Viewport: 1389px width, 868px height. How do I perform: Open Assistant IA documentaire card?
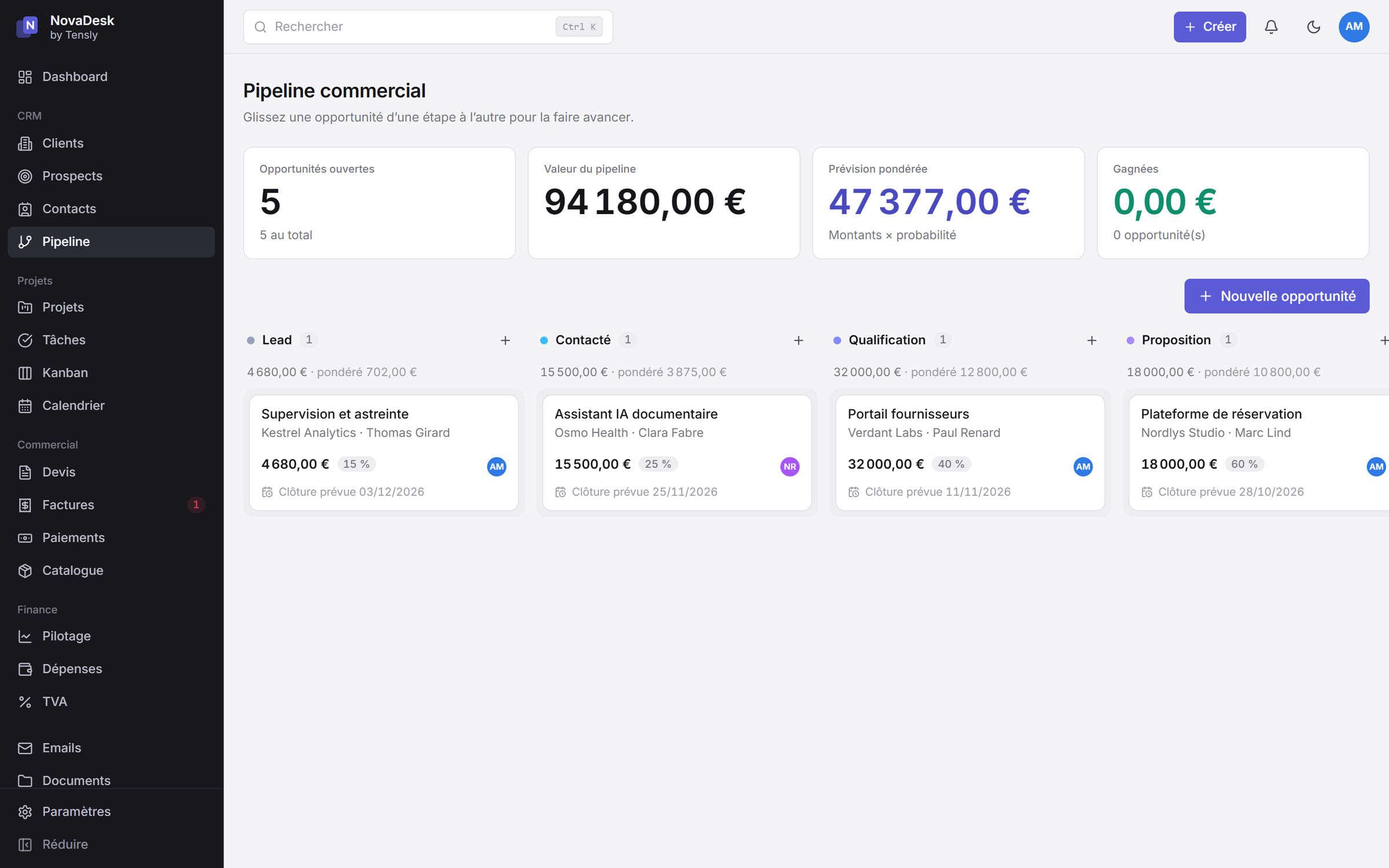677,453
